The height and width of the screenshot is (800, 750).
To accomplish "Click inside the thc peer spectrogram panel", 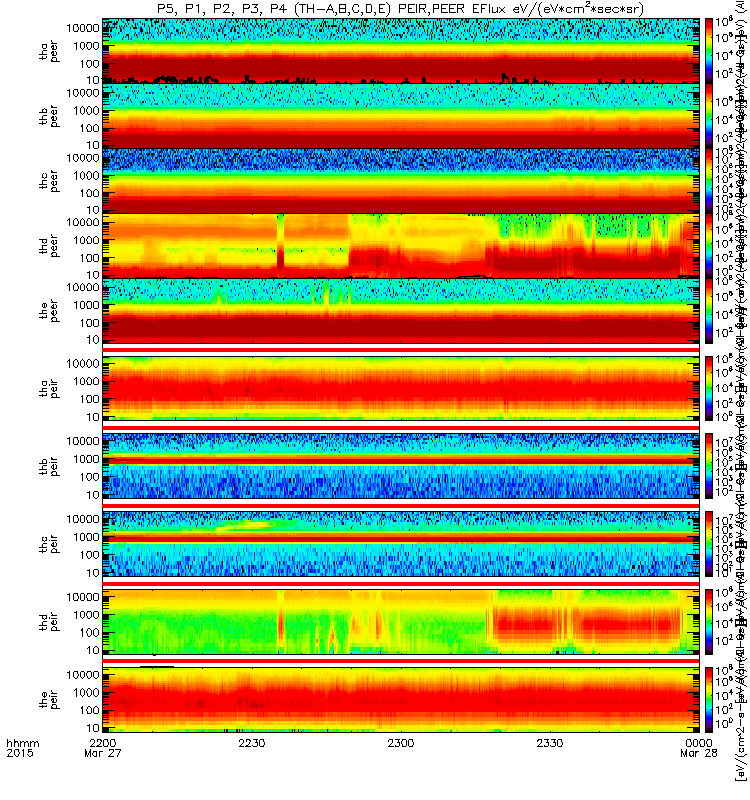I will click(401, 181).
